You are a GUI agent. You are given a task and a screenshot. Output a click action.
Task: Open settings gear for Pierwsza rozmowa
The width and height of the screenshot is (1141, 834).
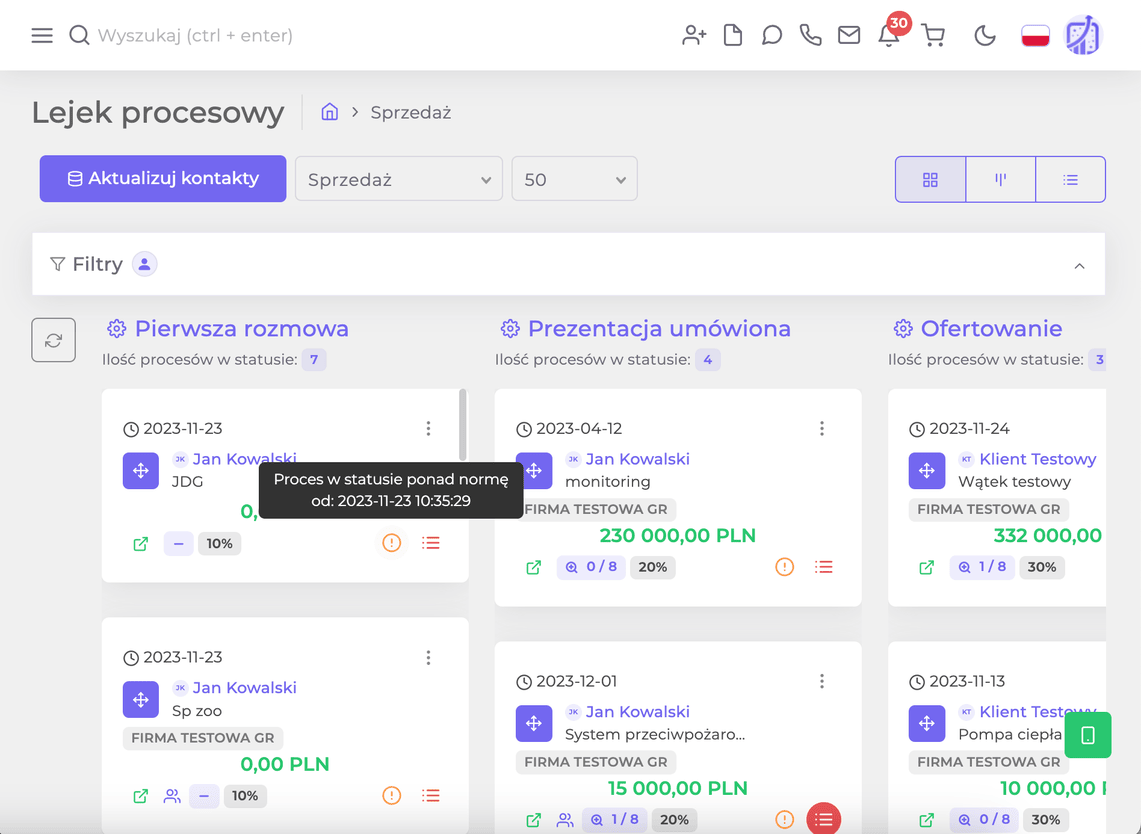[x=116, y=328]
